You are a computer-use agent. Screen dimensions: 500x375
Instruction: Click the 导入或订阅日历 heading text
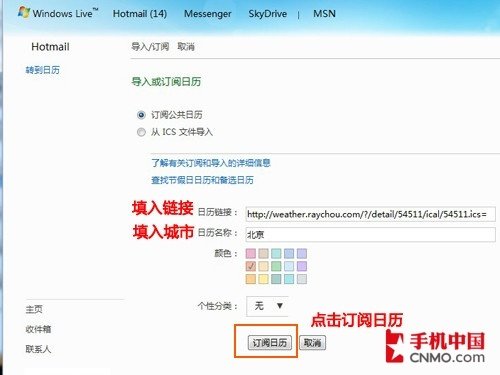[x=166, y=82]
